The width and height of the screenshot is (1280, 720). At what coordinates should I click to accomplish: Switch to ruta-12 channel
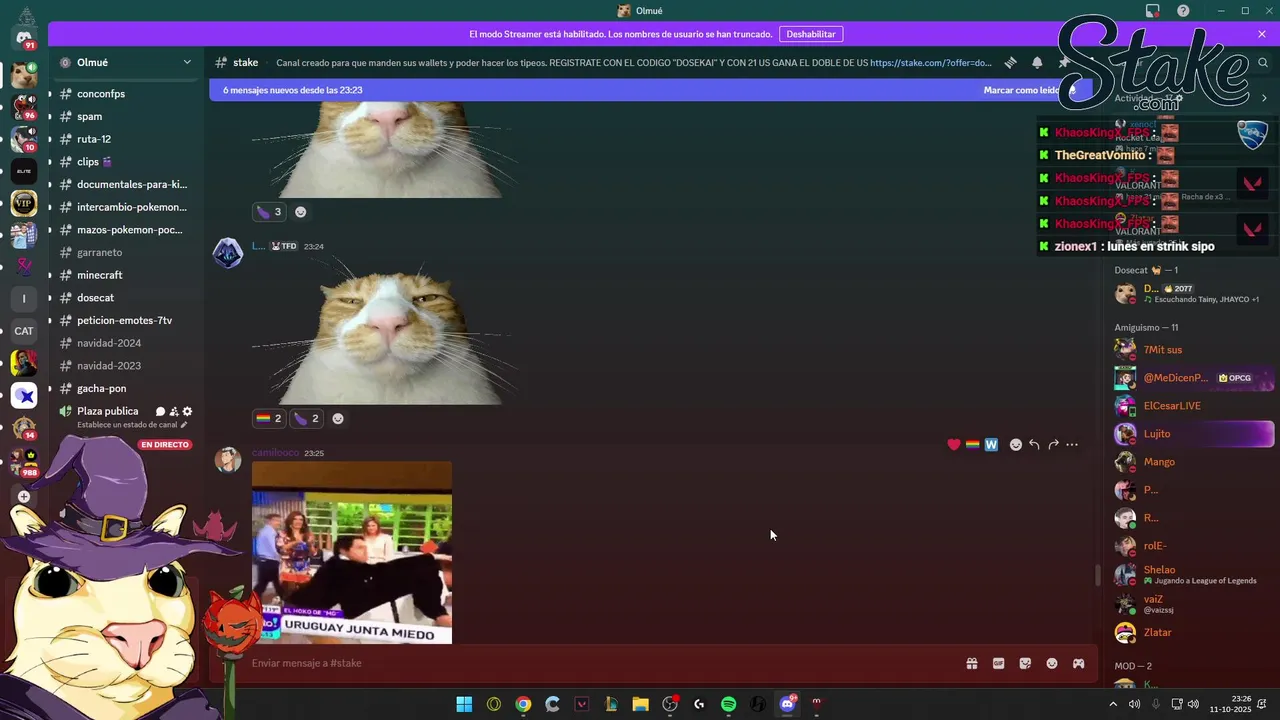pyautogui.click(x=125, y=139)
